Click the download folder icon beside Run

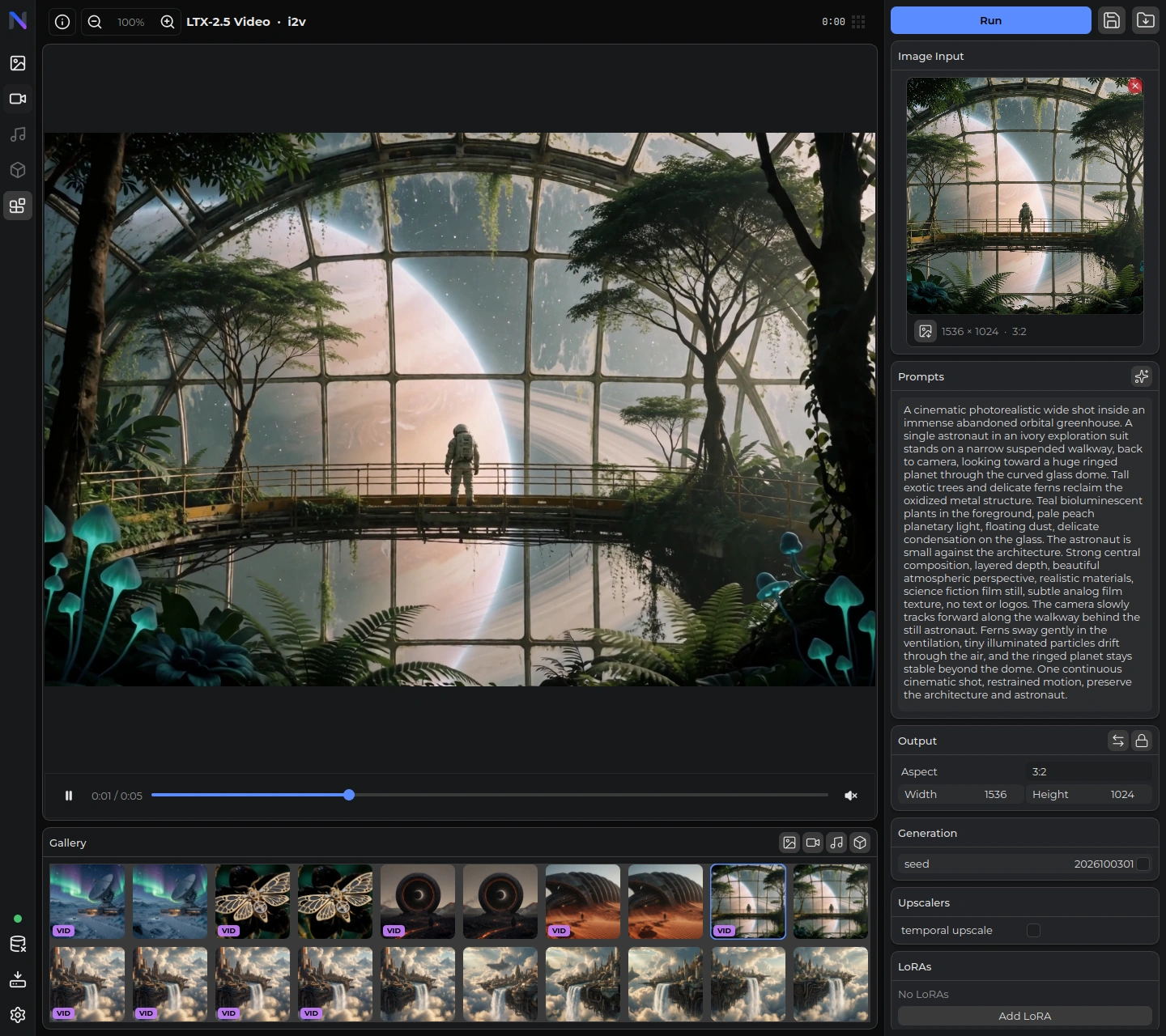pyautogui.click(x=1146, y=20)
